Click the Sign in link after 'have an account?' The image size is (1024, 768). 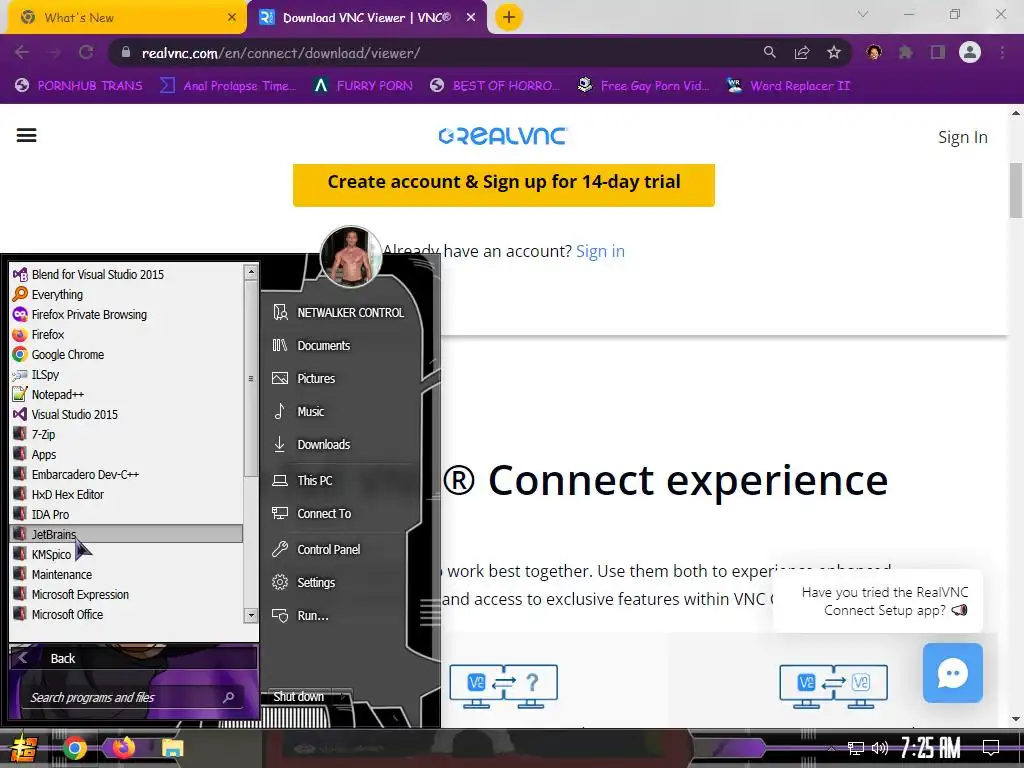(600, 251)
